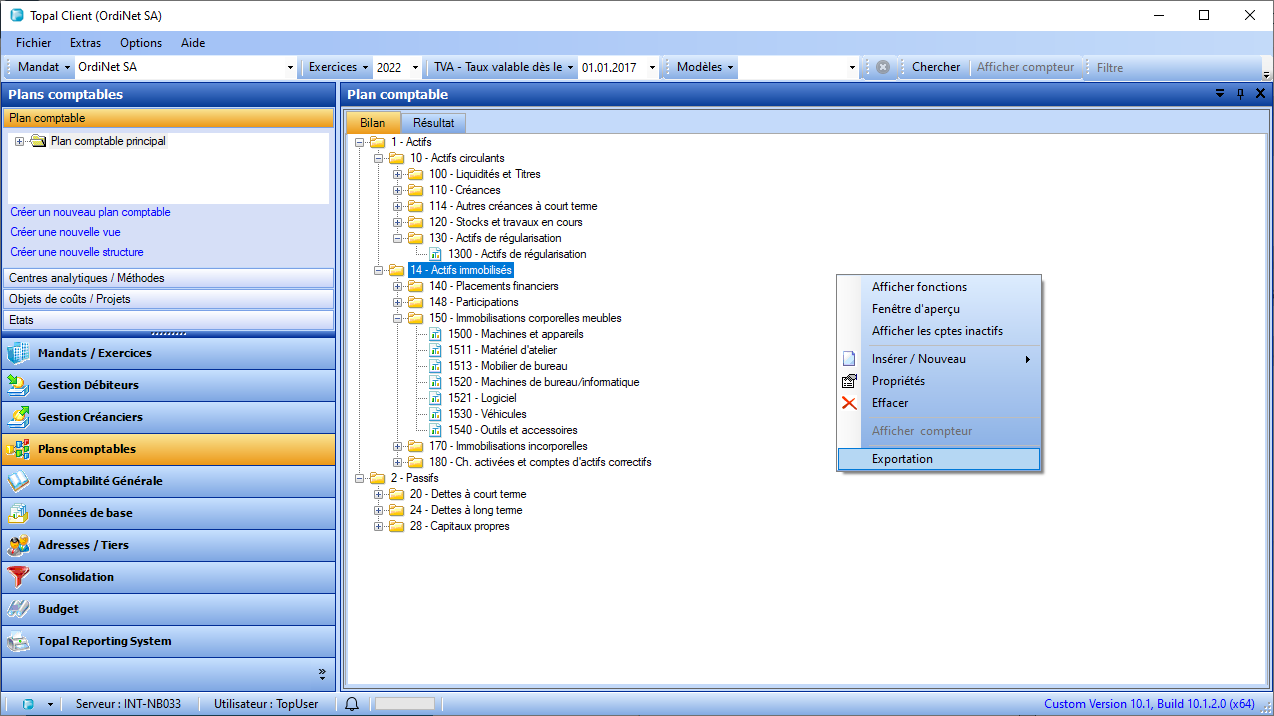1274x716 pixels.
Task: Click the Consolidation funnel icon
Action: pos(18,577)
